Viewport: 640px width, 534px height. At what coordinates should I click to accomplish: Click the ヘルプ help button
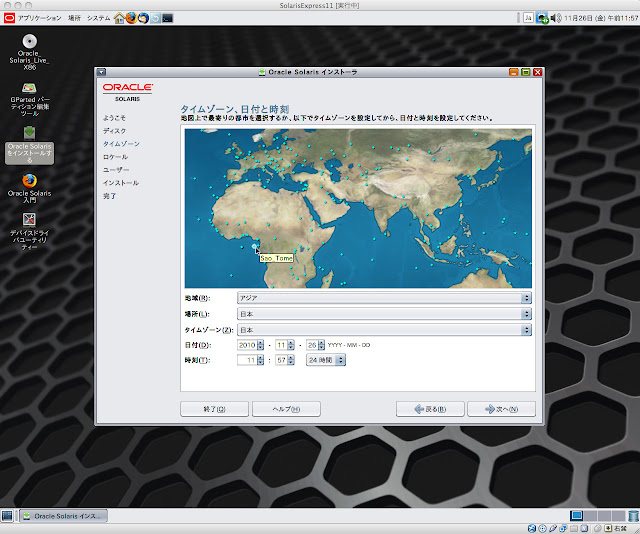coord(286,409)
